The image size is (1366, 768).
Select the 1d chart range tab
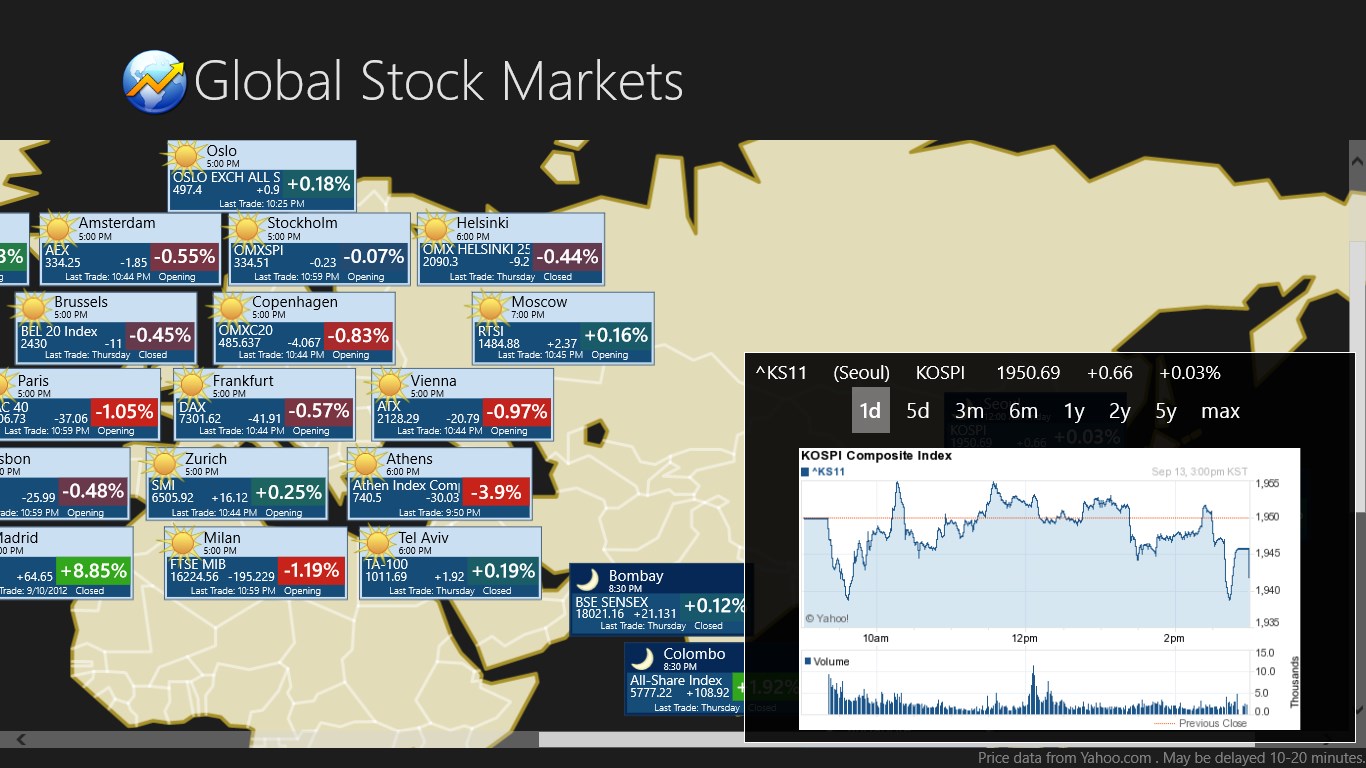pos(871,411)
